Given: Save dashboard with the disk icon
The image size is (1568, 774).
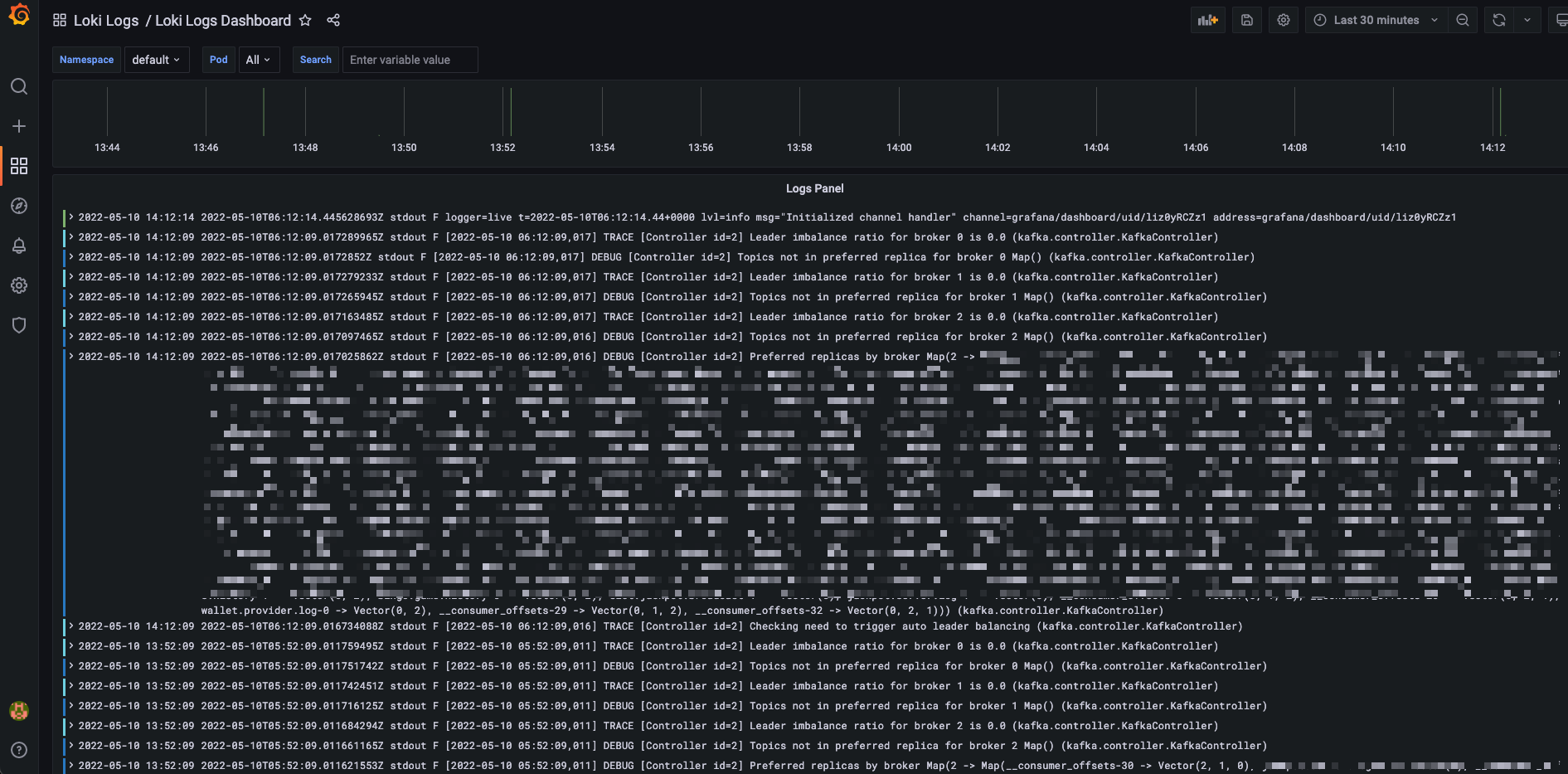Looking at the screenshot, I should (x=1247, y=20).
